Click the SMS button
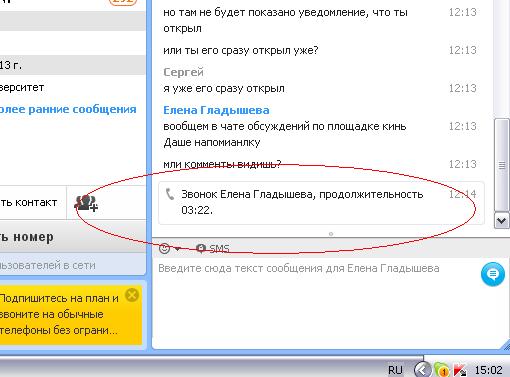Image resolution: width=510 pixels, height=377 pixels. pyautogui.click(x=213, y=249)
